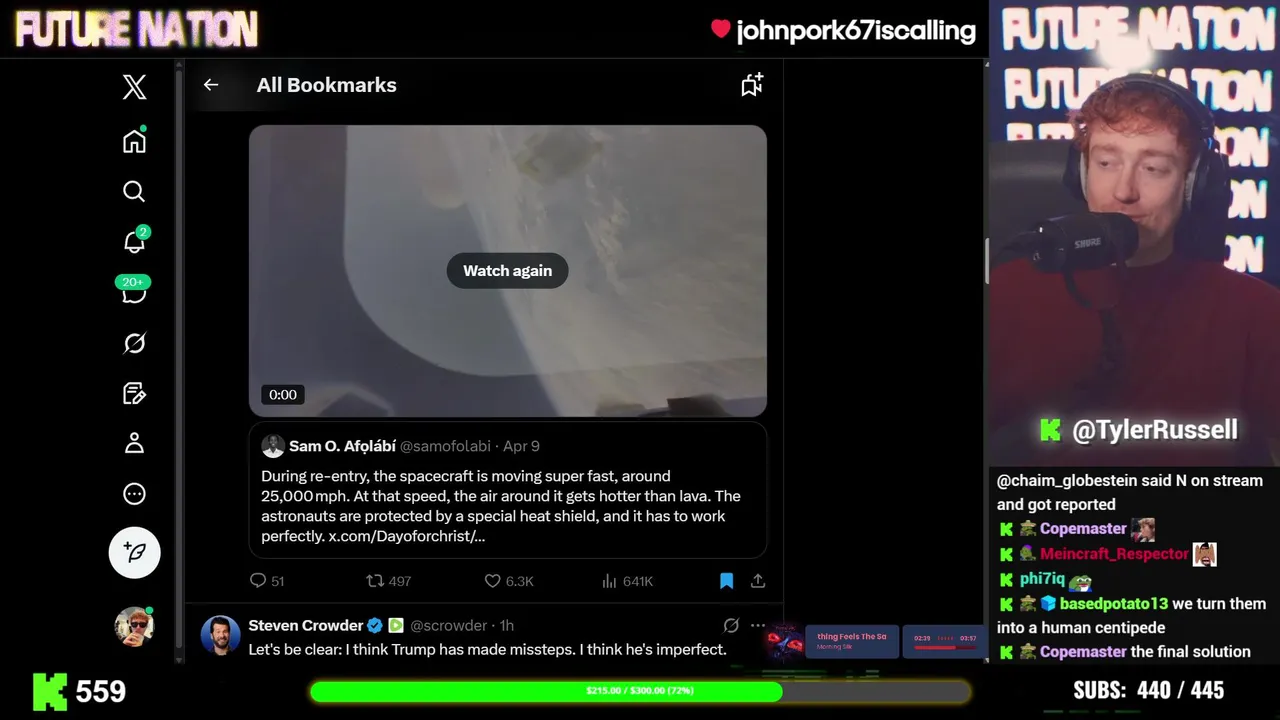View analytics showing 641K views
The image size is (1280, 720).
tap(627, 581)
